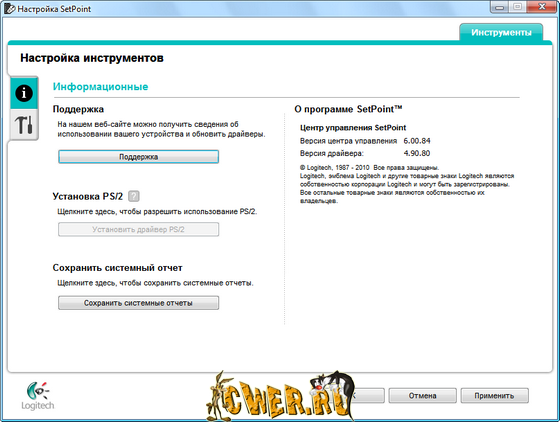The width and height of the screenshot is (560, 422).
Task: Click Сохранить системные отчеты button
Action: [x=139, y=303]
